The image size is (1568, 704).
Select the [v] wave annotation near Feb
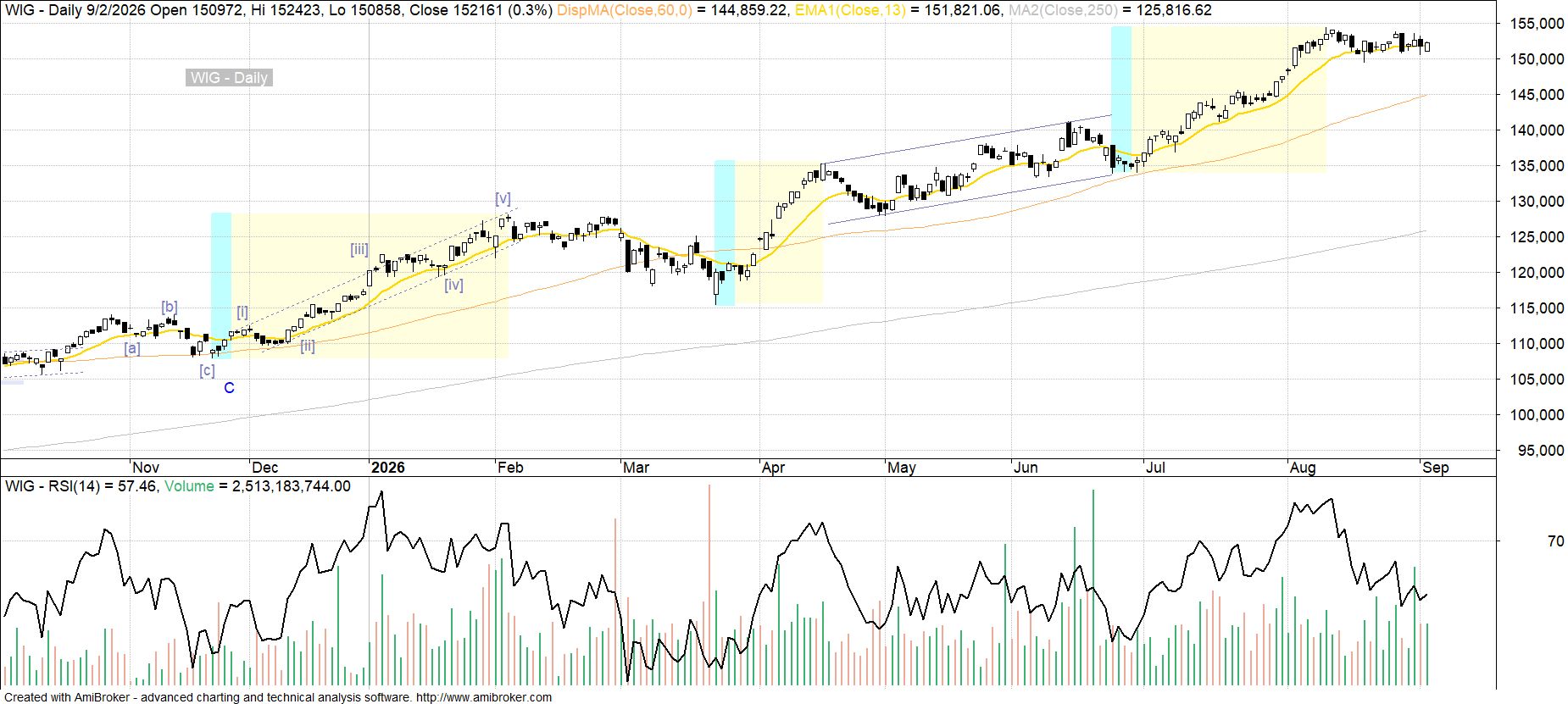(x=503, y=198)
